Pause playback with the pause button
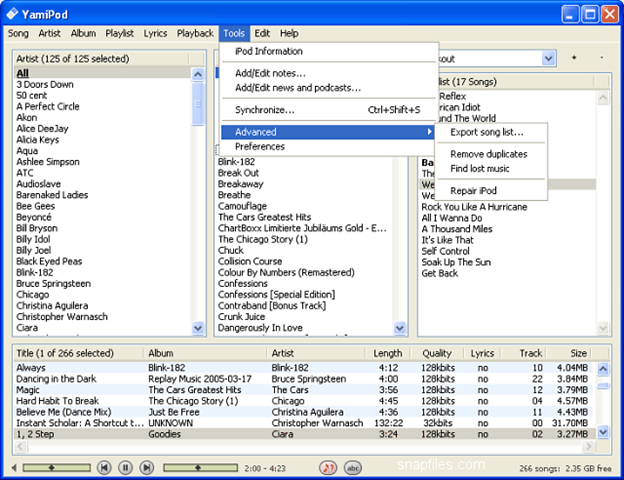This screenshot has height=480, width=624. coord(125,467)
